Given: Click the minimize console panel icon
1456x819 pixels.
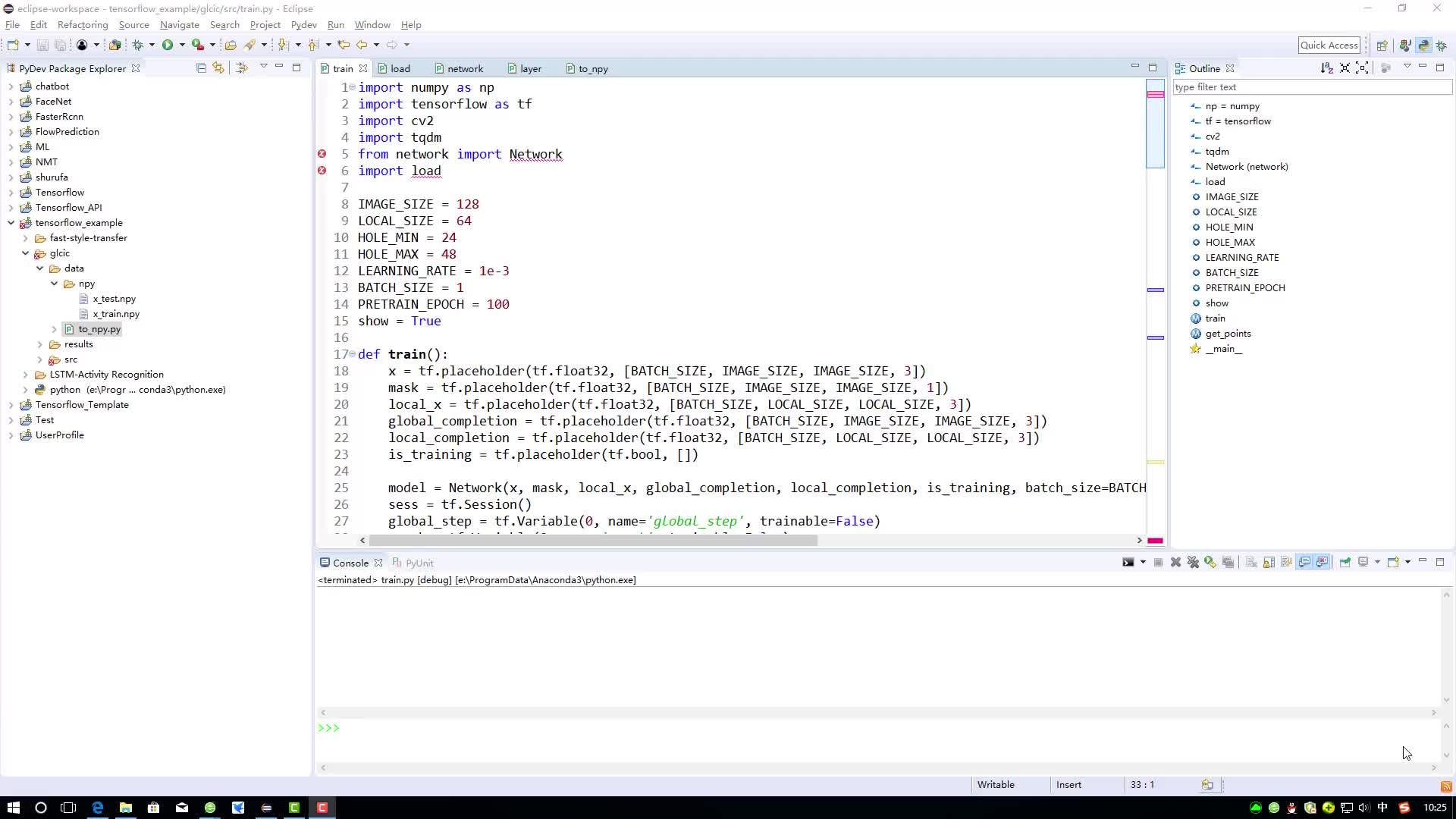Looking at the screenshot, I should tap(1424, 561).
